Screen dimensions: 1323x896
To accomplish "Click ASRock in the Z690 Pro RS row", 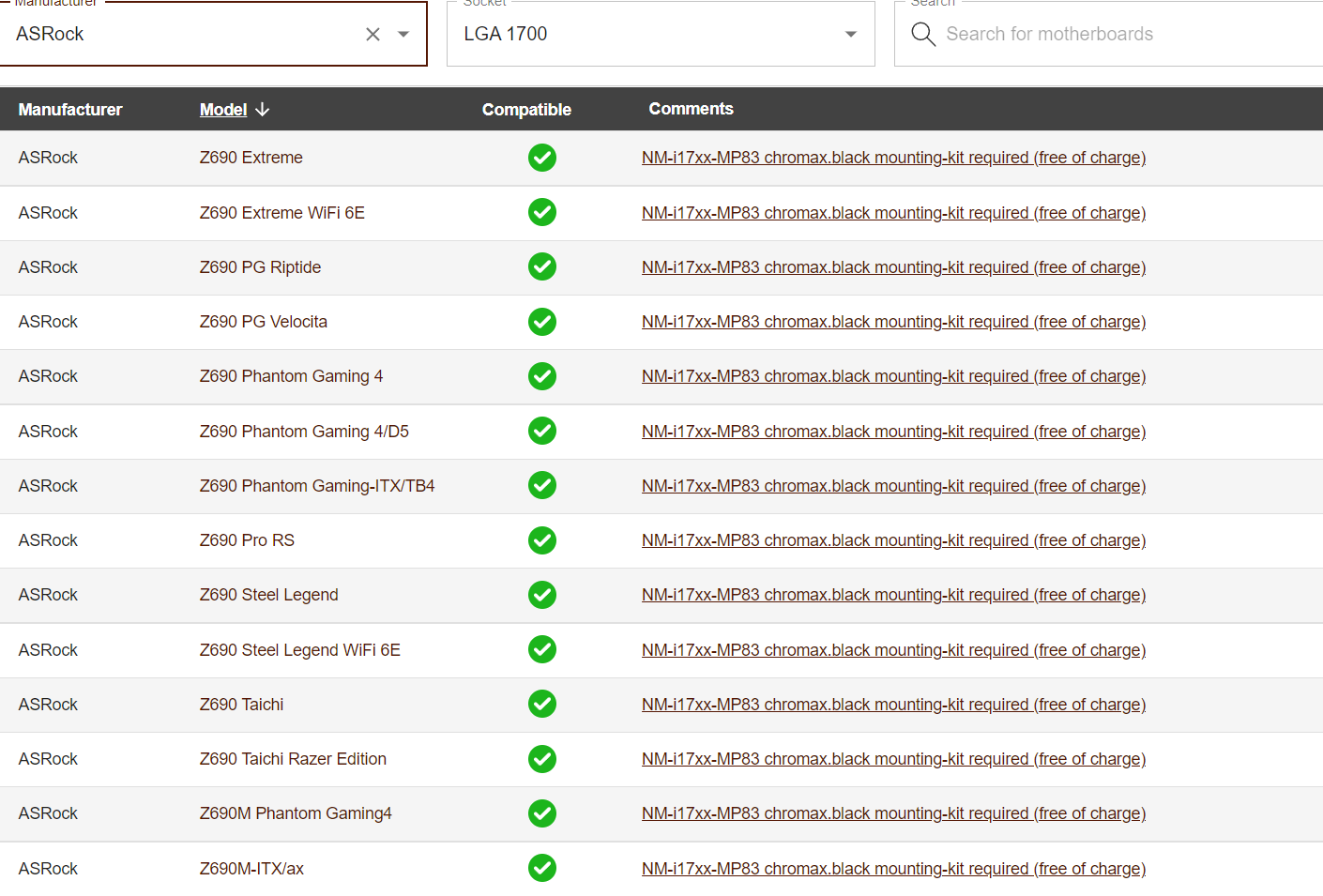I will (x=48, y=540).
